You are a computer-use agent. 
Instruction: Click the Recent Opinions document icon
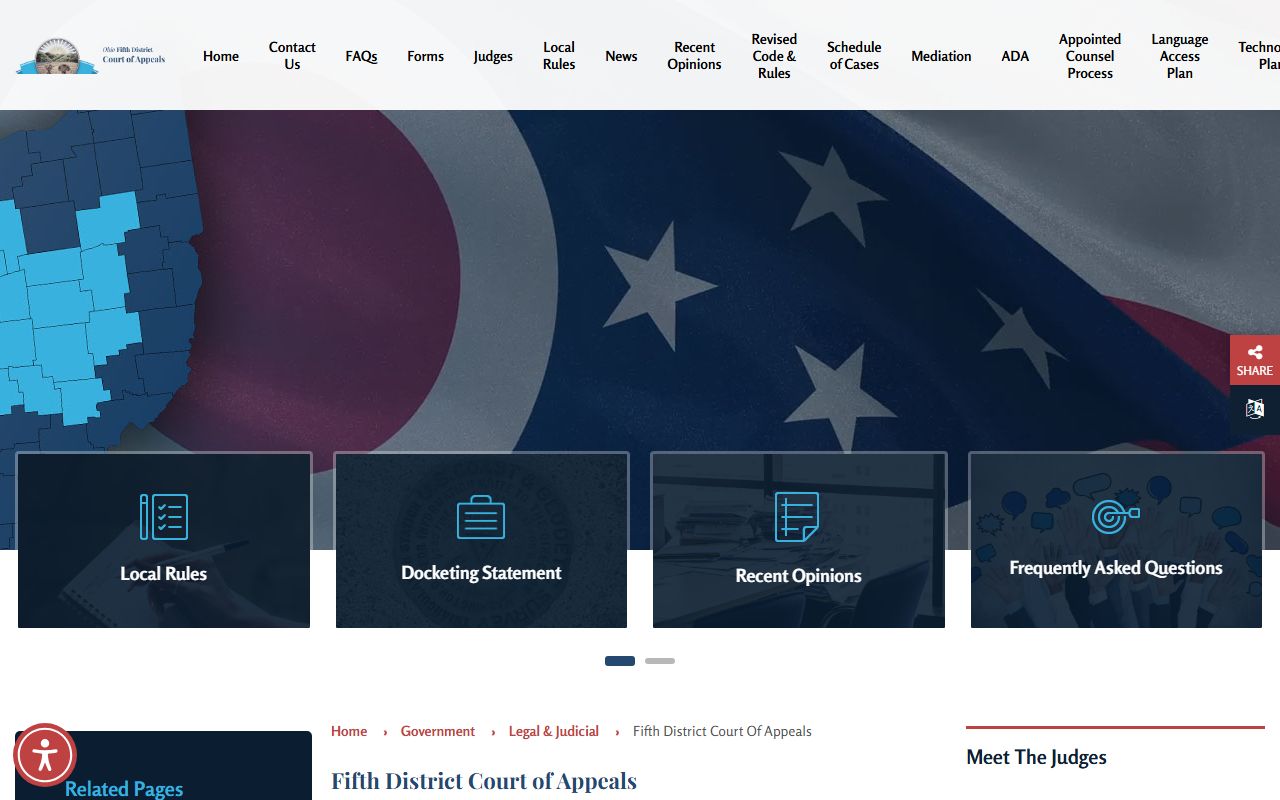click(x=797, y=517)
